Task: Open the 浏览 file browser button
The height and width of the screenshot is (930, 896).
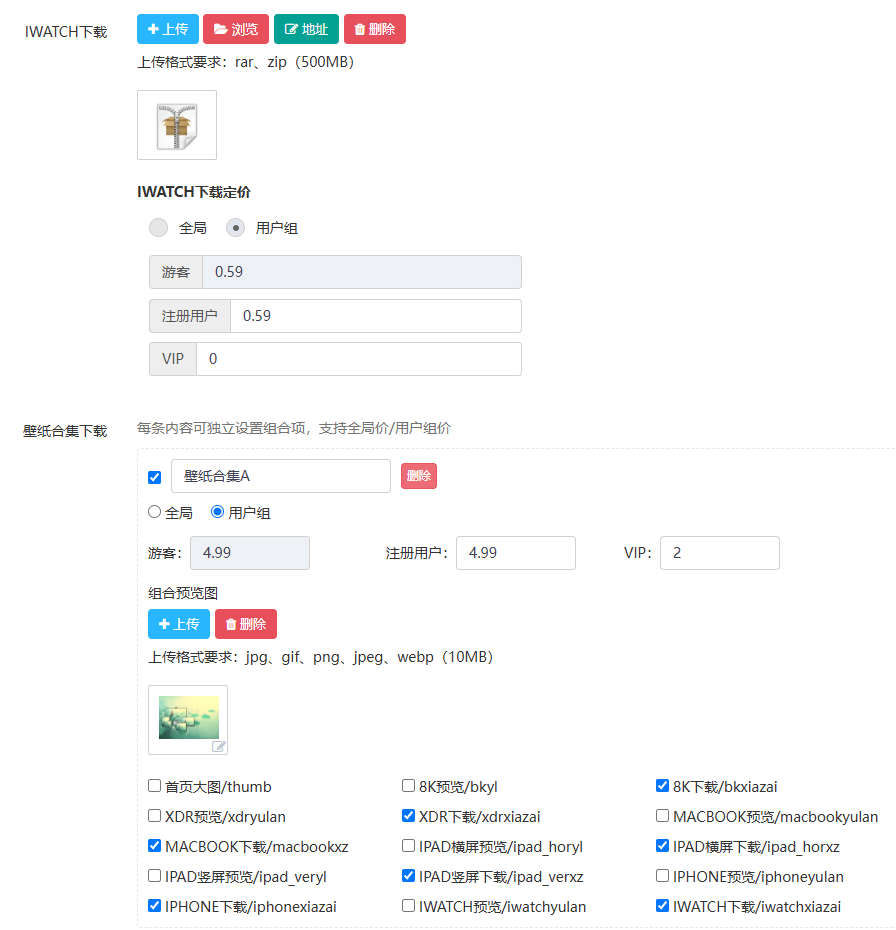Action: point(235,29)
